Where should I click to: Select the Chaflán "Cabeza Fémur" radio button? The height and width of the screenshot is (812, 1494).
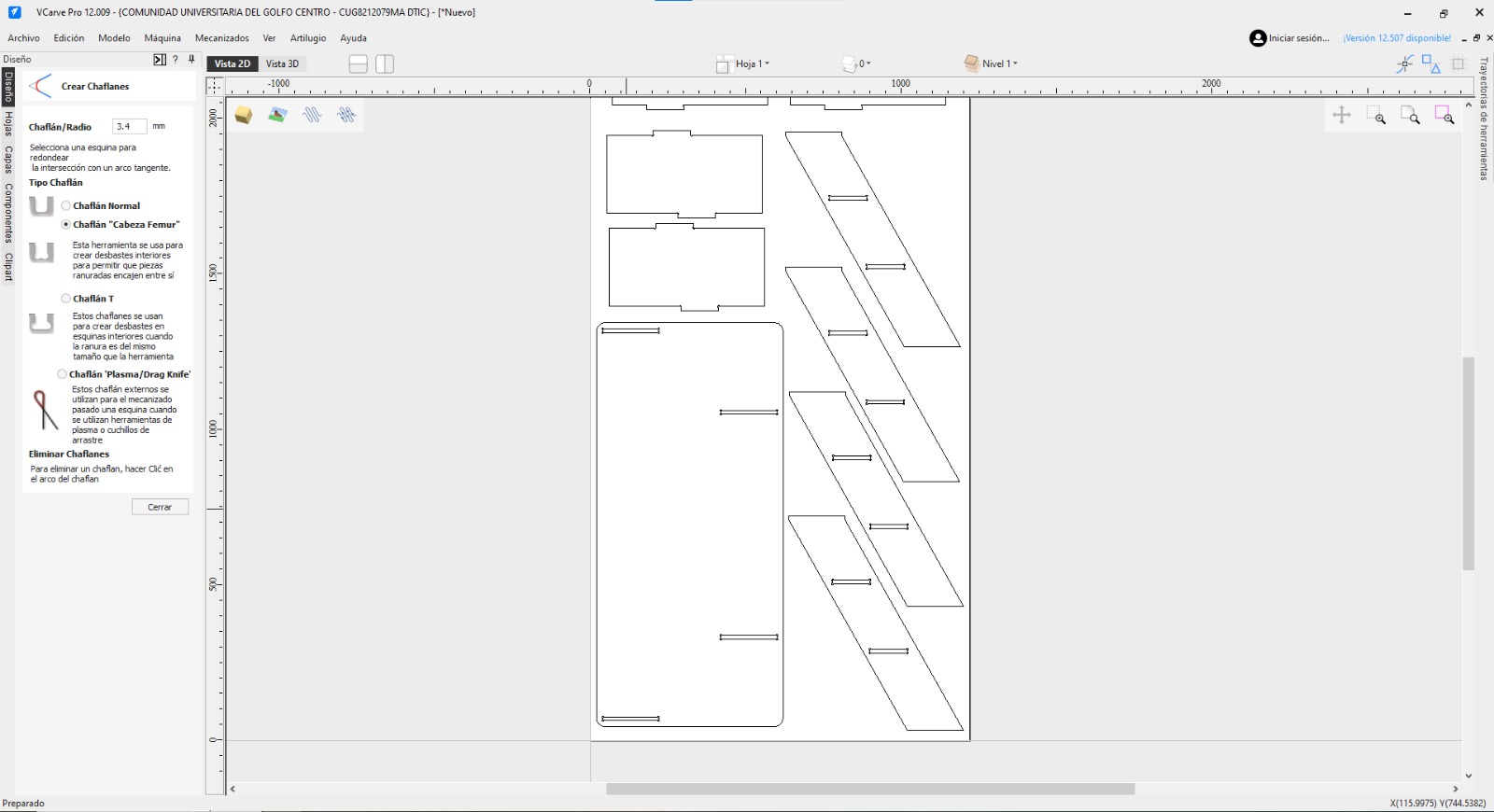point(66,225)
